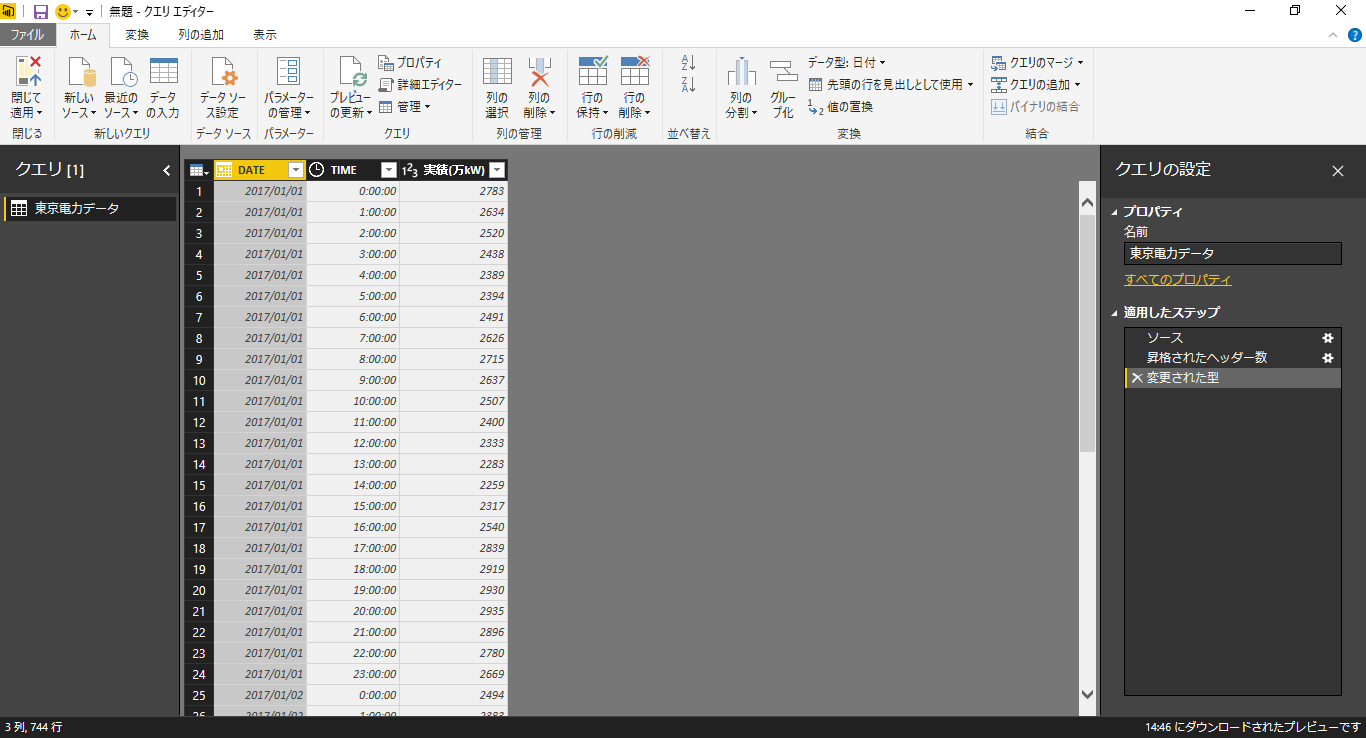The height and width of the screenshot is (738, 1366).
Task: Click the グループ化 icon
Action: pyautogui.click(x=782, y=71)
